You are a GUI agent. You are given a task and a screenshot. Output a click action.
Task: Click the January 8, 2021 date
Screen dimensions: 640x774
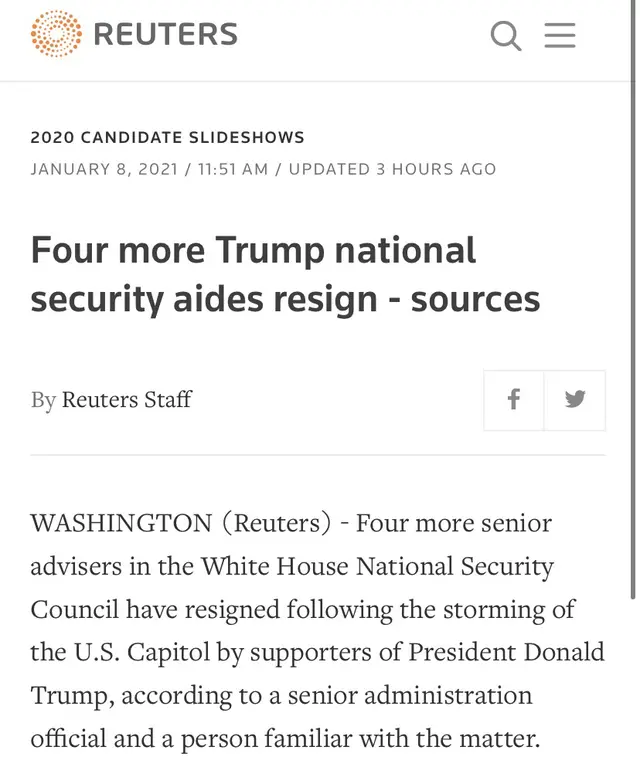[104, 169]
